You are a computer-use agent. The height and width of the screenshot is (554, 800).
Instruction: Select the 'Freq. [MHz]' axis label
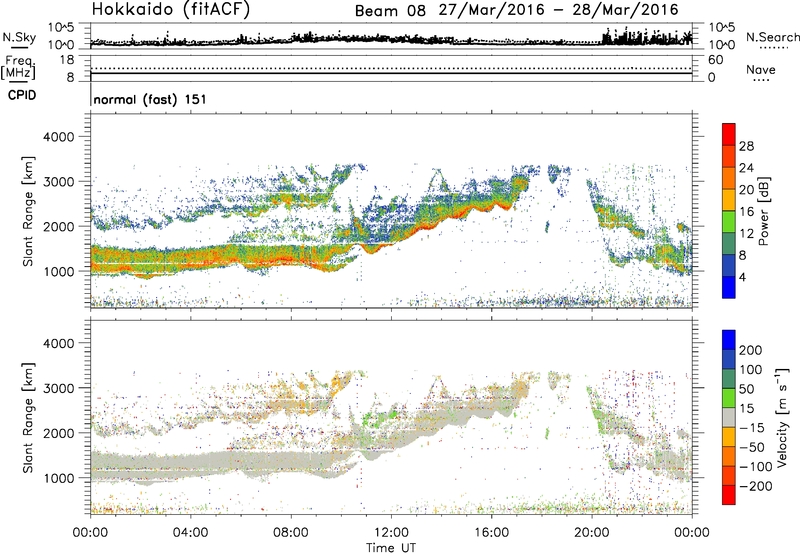pos(20,67)
